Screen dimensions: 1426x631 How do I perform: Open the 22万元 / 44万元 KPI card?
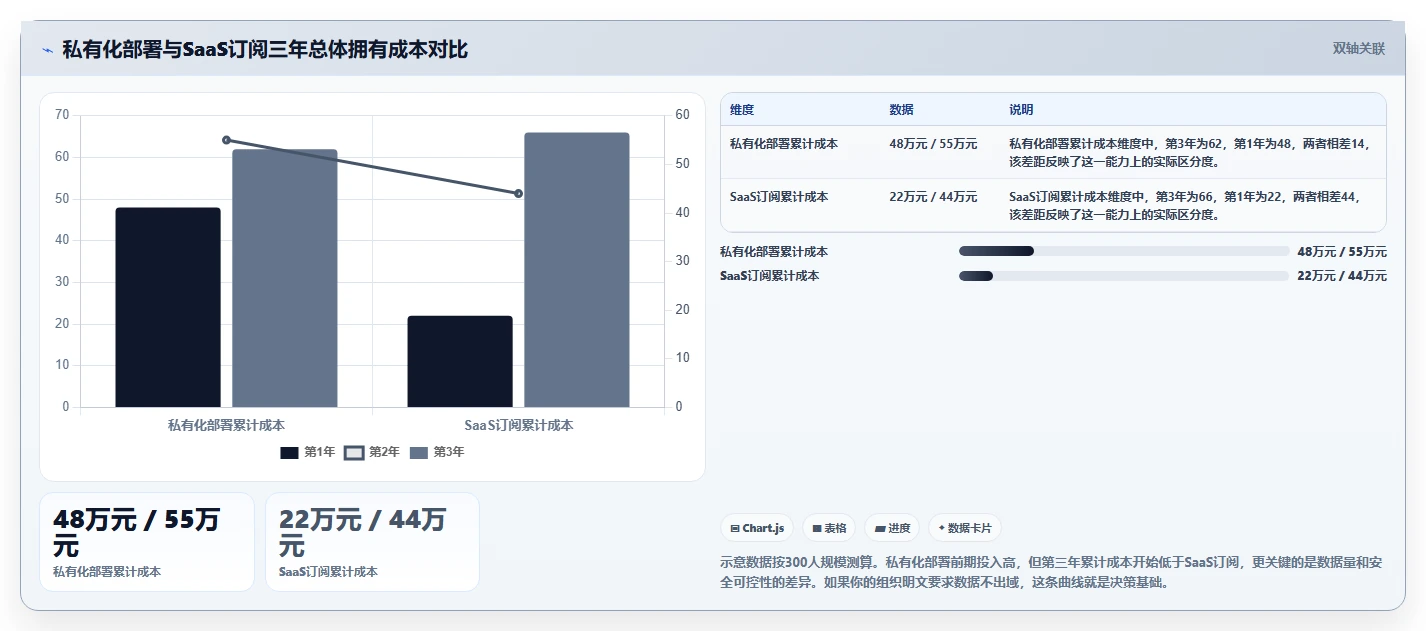tap(372, 542)
